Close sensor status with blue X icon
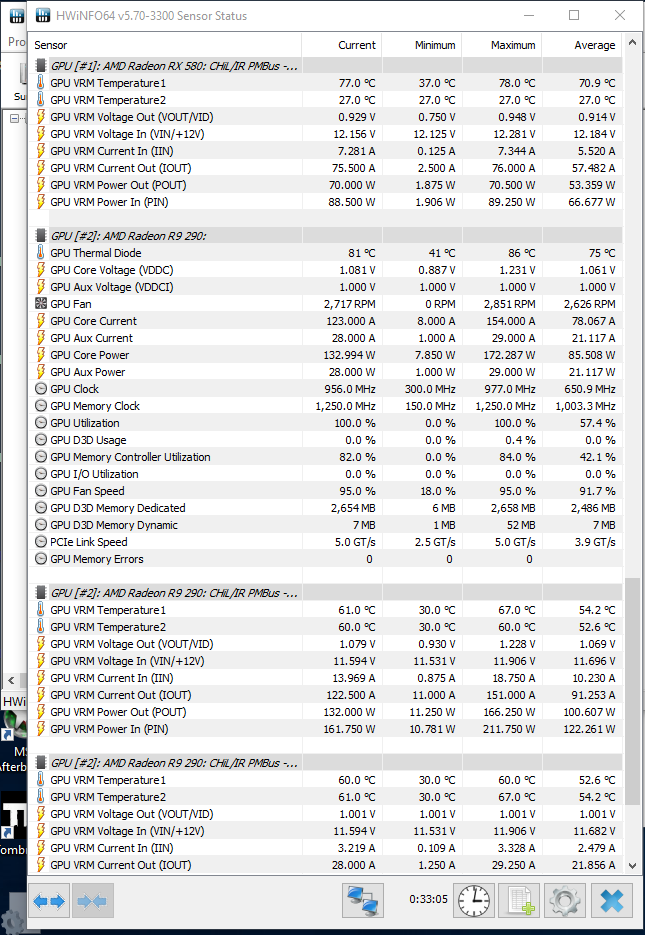The image size is (645, 935). tap(611, 900)
